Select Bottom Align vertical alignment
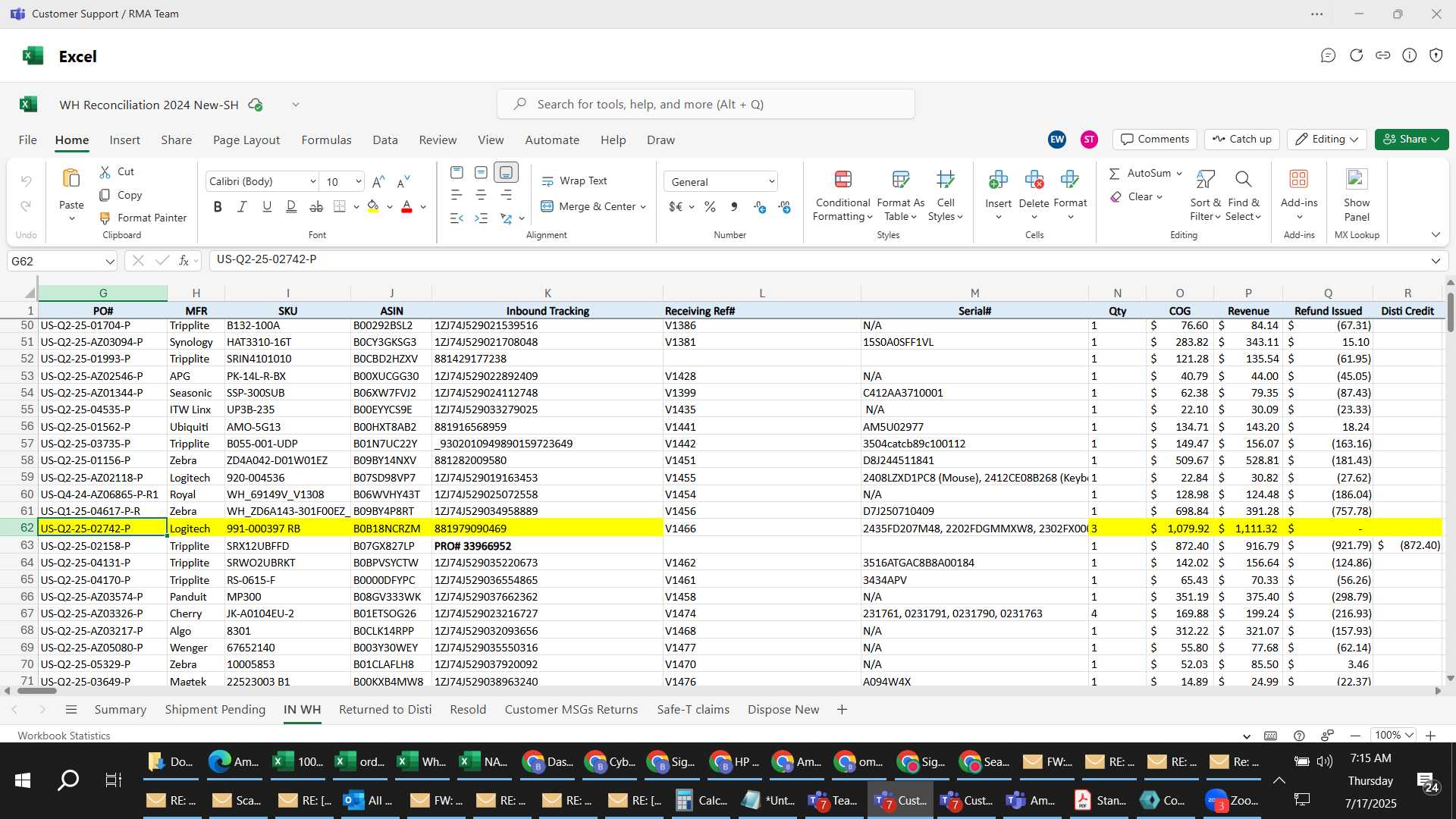The image size is (1456, 819). click(x=506, y=173)
